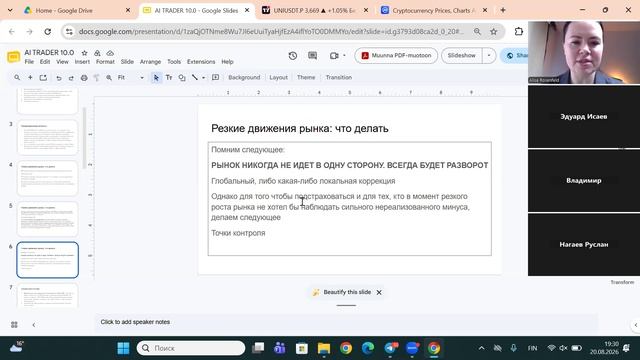Click the Windows search box
The height and width of the screenshot is (360, 640).
[191, 348]
